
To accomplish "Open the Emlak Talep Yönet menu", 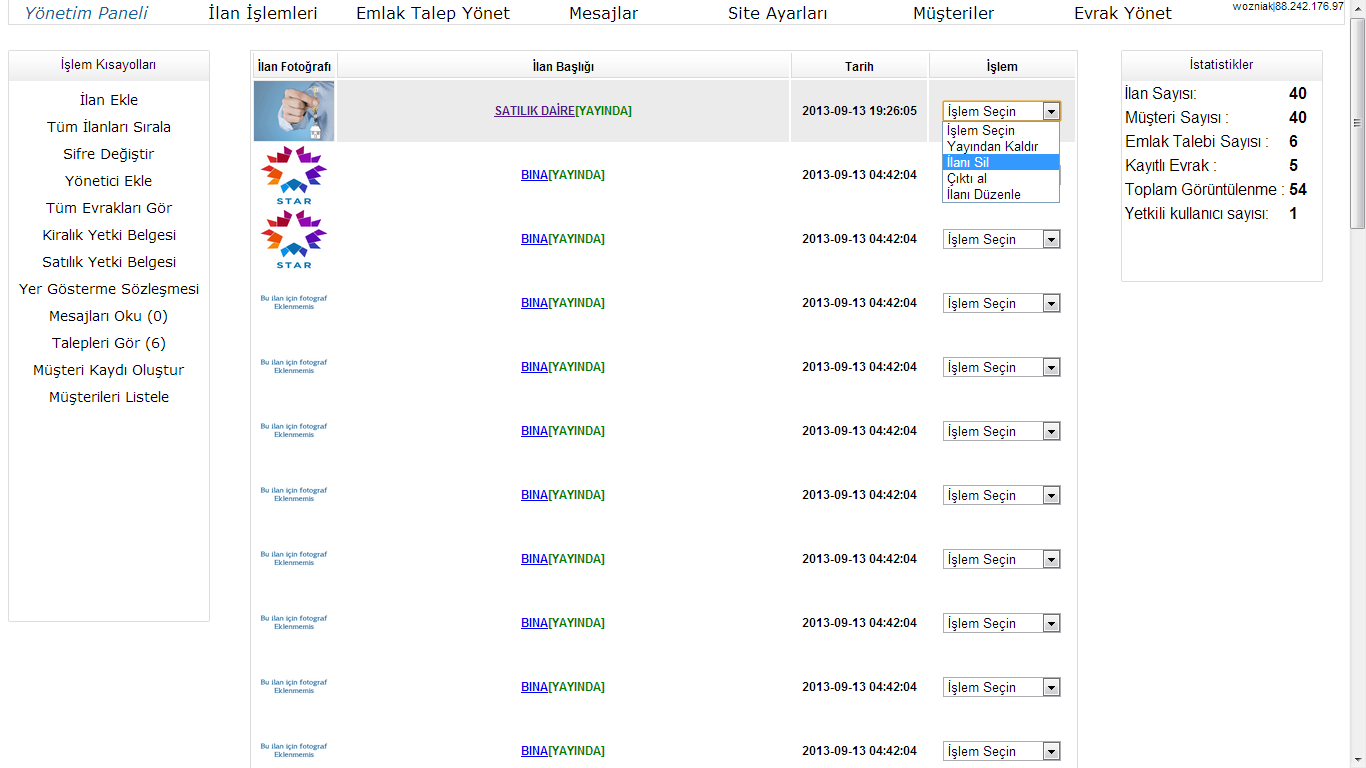I will coord(432,13).
